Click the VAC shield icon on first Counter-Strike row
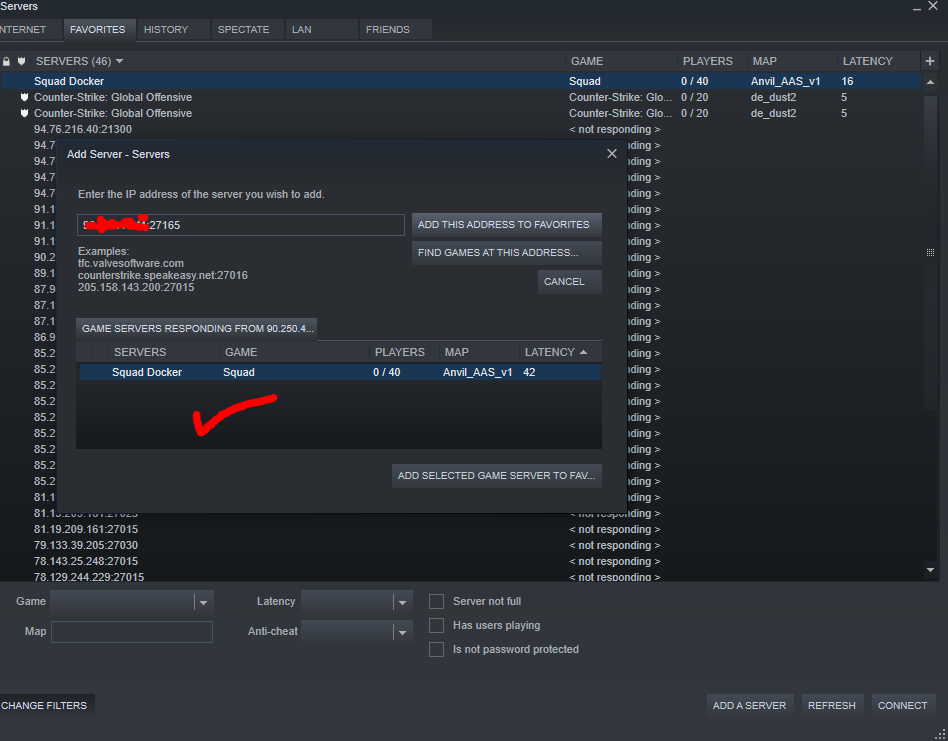This screenshot has width=948, height=741. (24, 97)
